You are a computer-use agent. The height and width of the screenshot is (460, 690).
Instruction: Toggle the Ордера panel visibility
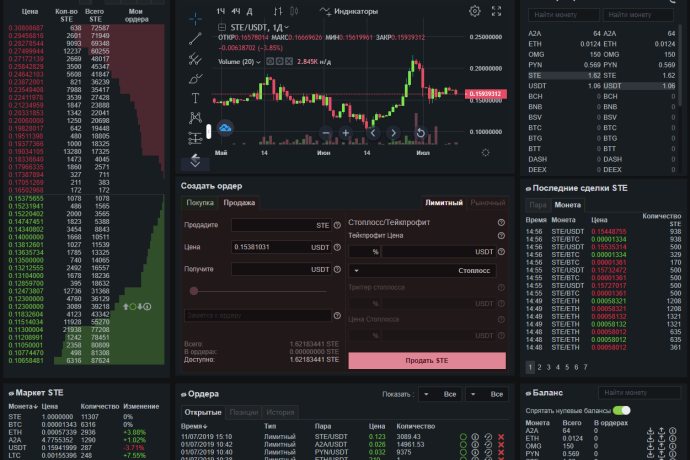tap(184, 394)
